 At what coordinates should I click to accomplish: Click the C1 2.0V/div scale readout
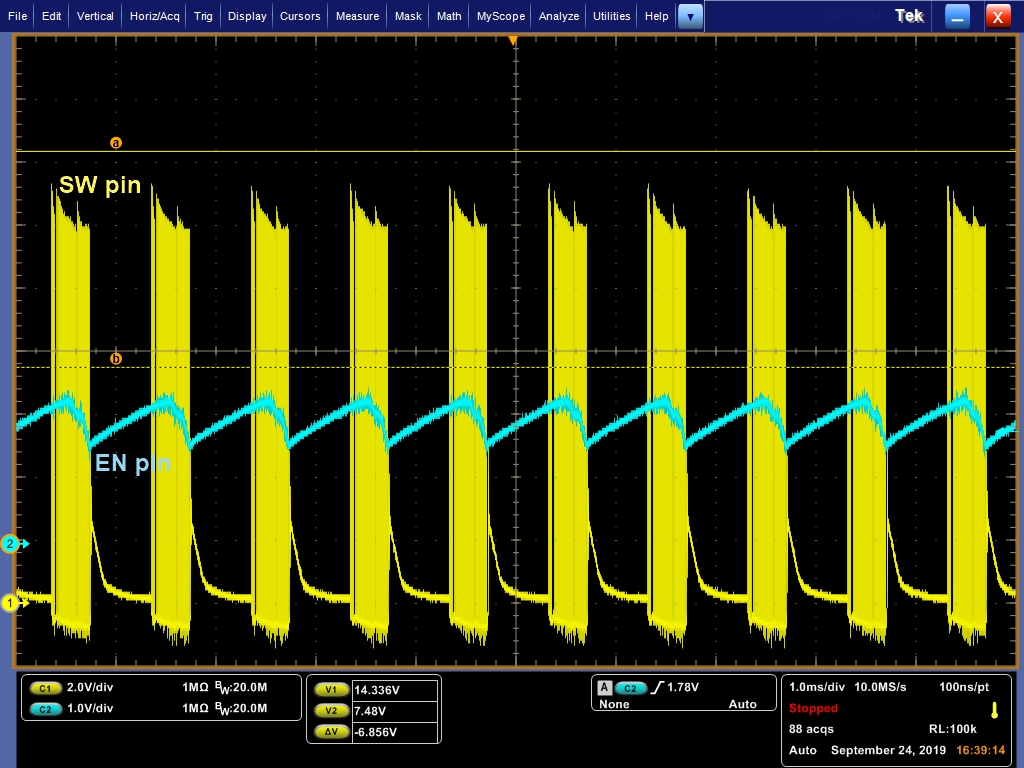point(90,687)
